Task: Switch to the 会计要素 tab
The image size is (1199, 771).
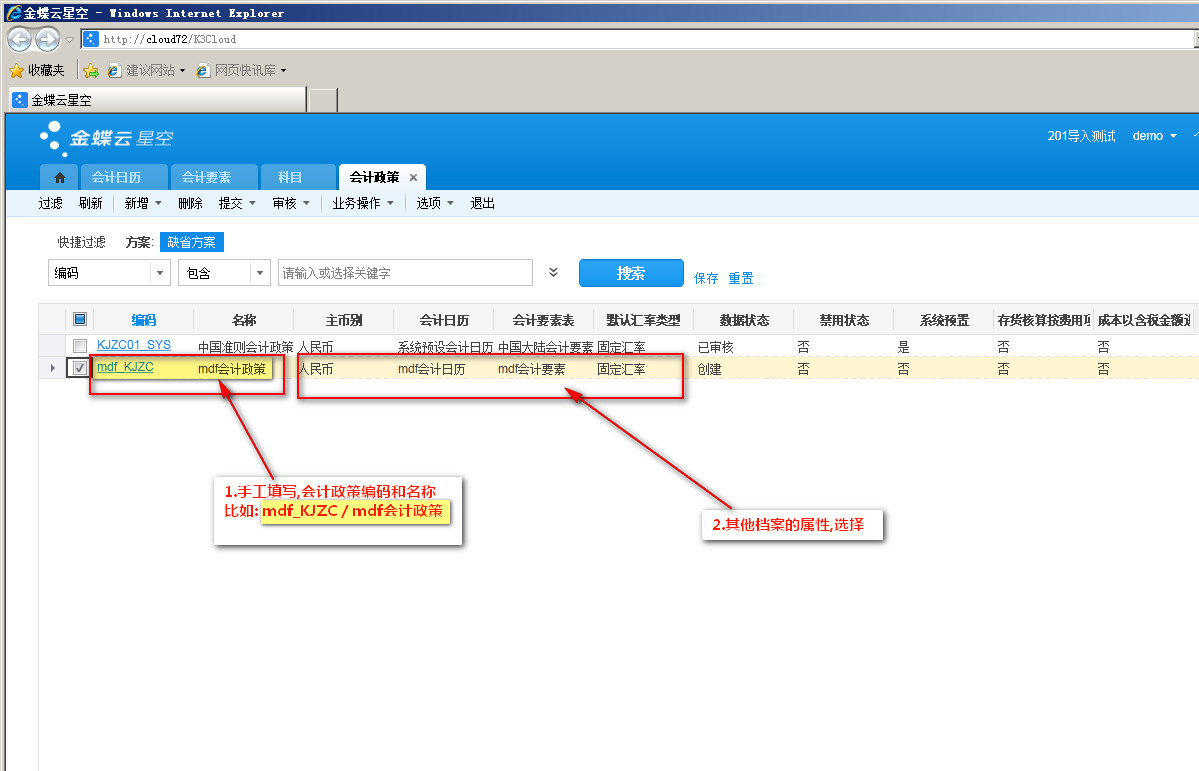Action: (213, 177)
